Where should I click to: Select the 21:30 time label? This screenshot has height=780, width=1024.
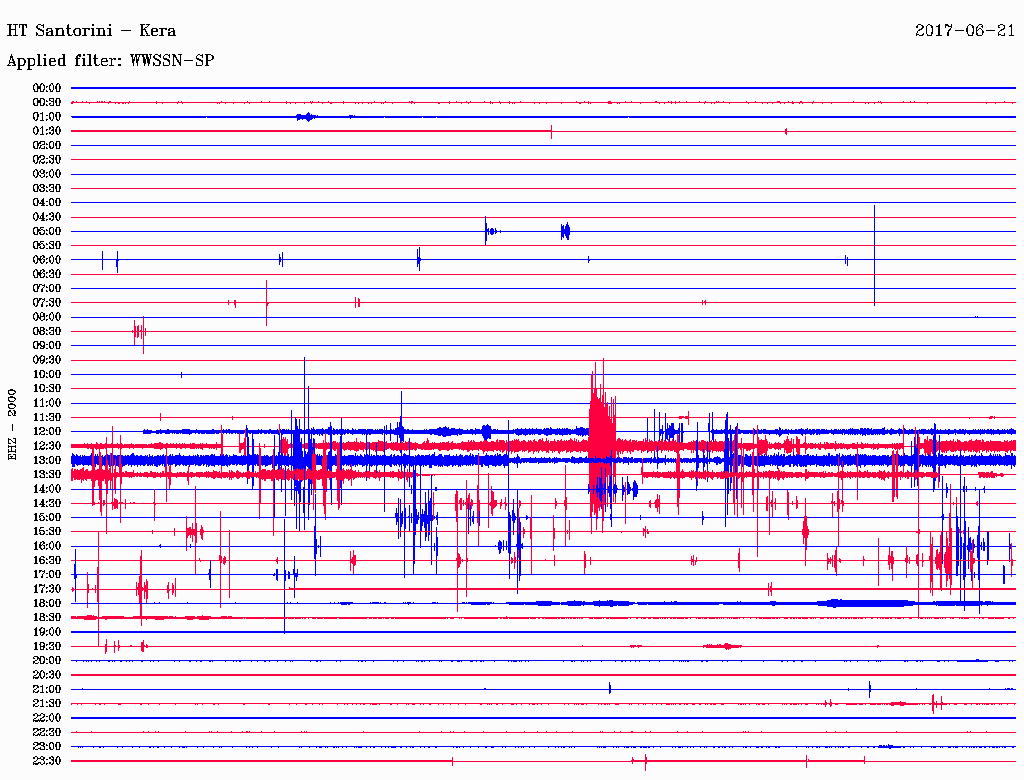(46, 704)
